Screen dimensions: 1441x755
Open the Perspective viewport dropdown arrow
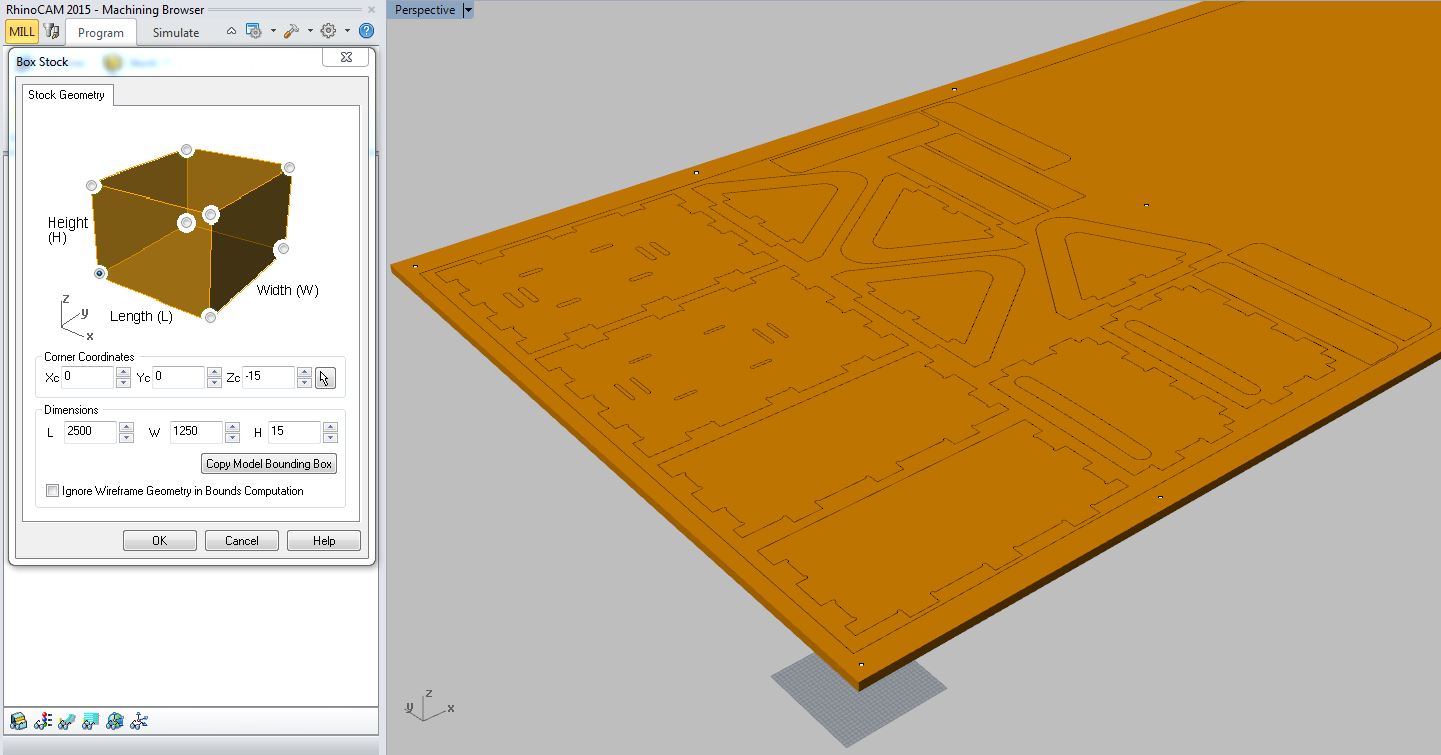pyautogui.click(x=468, y=10)
